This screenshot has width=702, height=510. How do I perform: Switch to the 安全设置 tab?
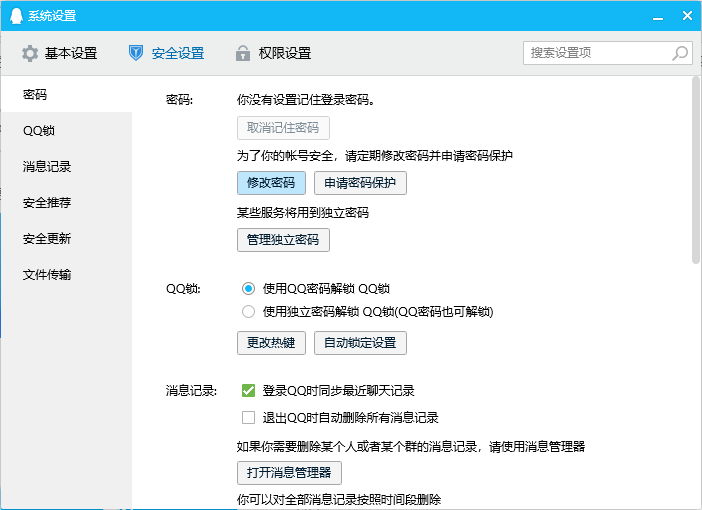click(167, 53)
